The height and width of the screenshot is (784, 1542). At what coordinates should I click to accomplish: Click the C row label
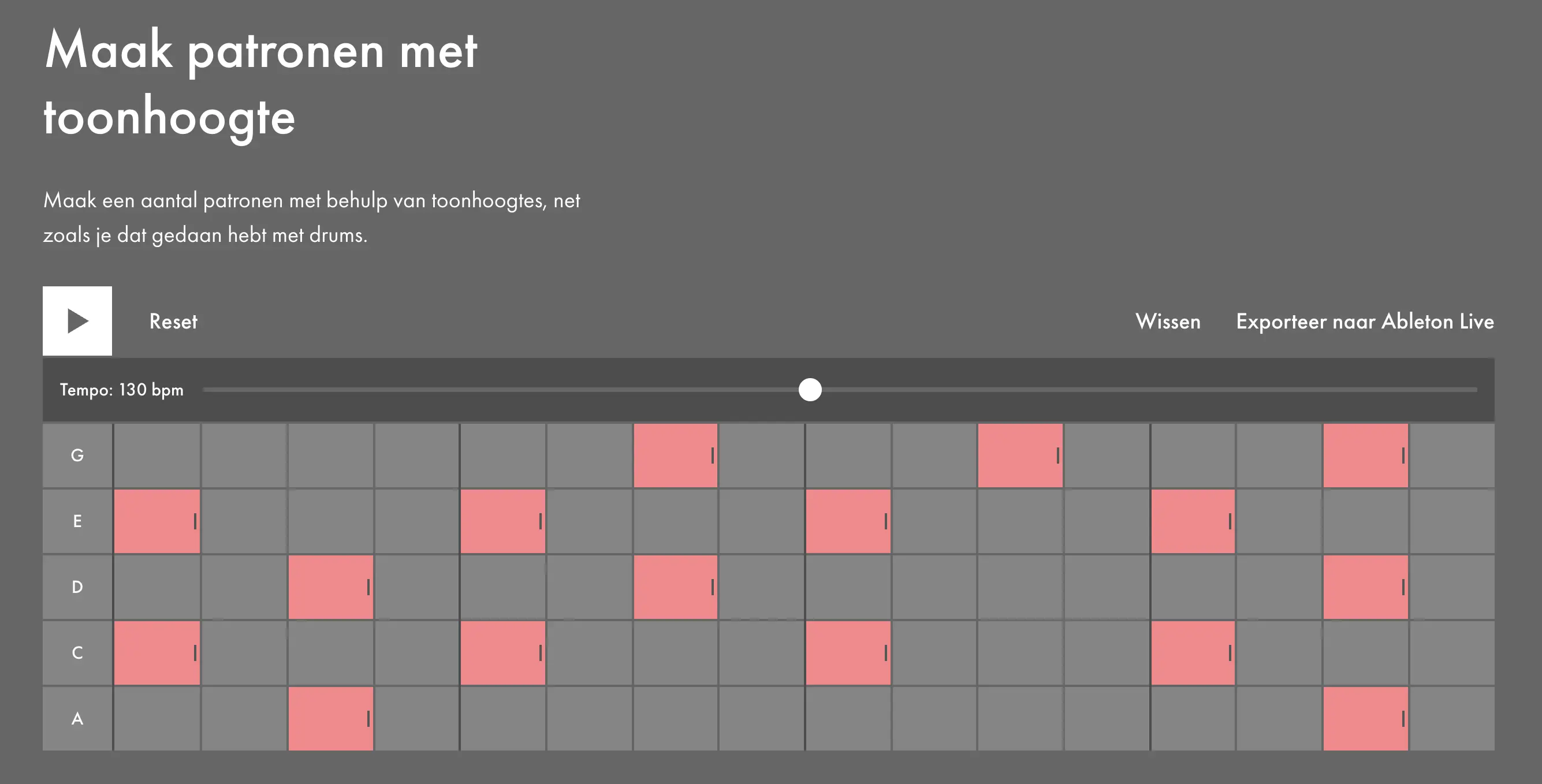click(77, 652)
